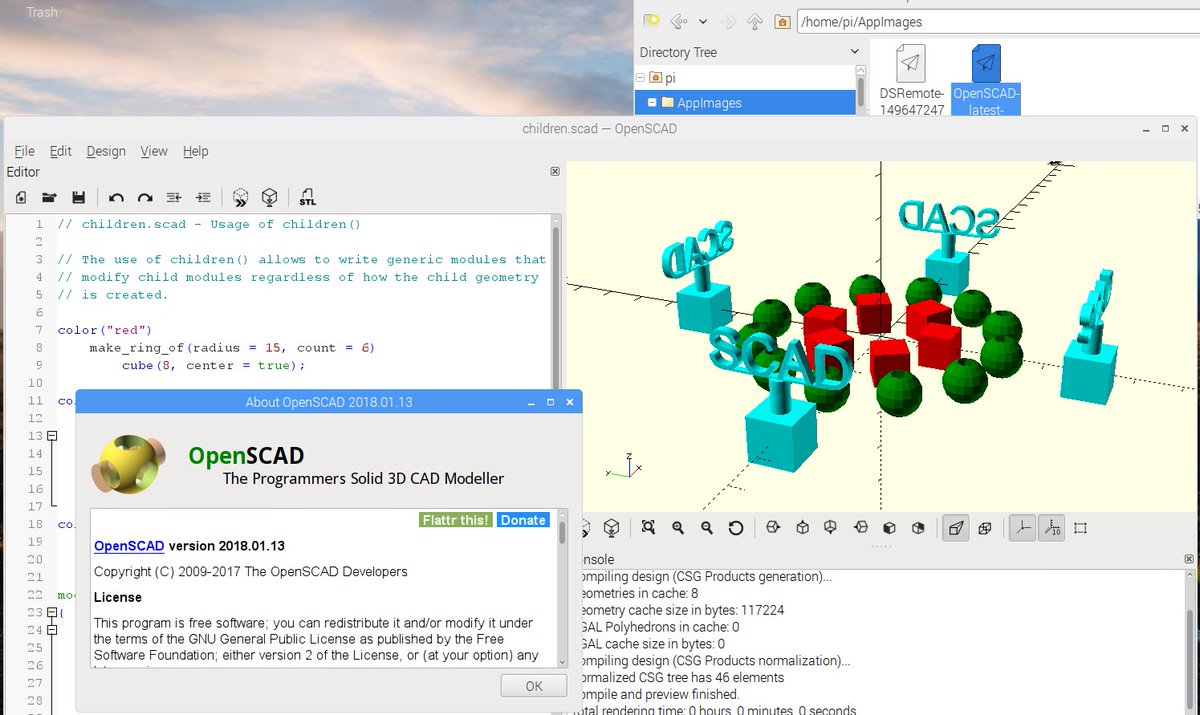Open the file manager back history dropdown arrow
The height and width of the screenshot is (715, 1200).
[x=703, y=21]
